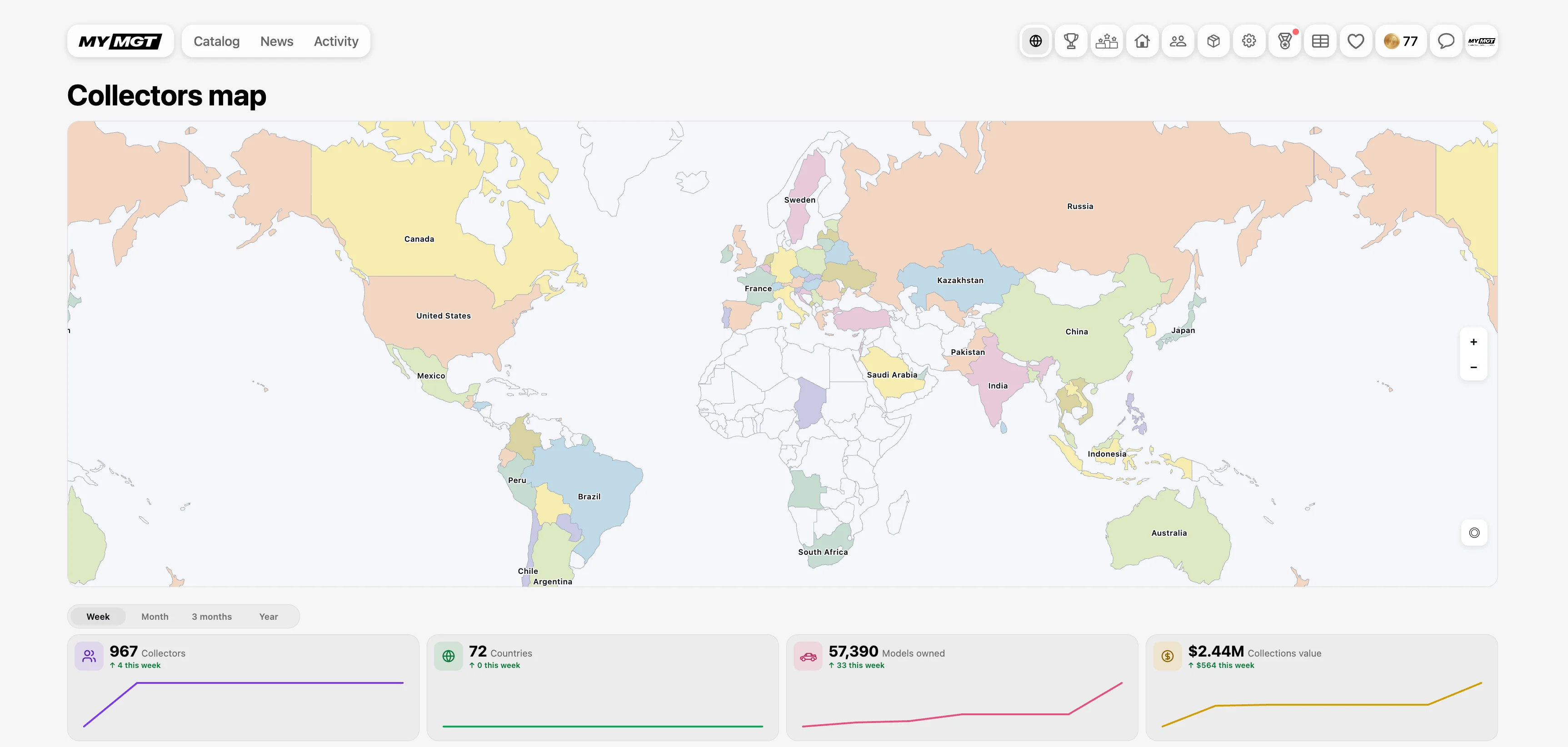1568x747 pixels.
Task: Click the 72 Countries card chart
Action: pos(603,726)
